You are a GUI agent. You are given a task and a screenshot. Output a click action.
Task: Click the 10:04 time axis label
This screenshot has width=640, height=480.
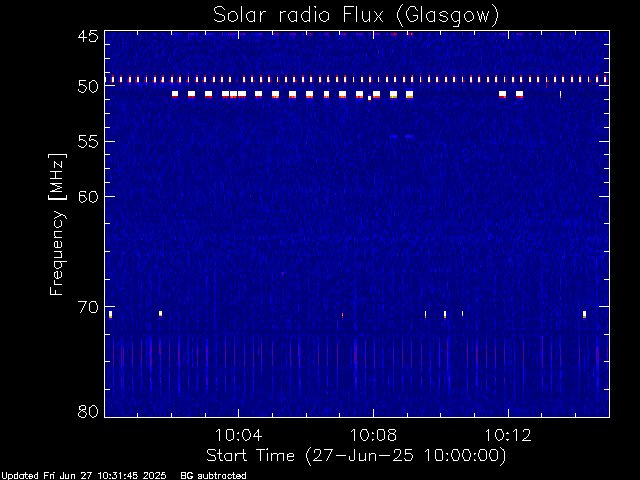238,435
